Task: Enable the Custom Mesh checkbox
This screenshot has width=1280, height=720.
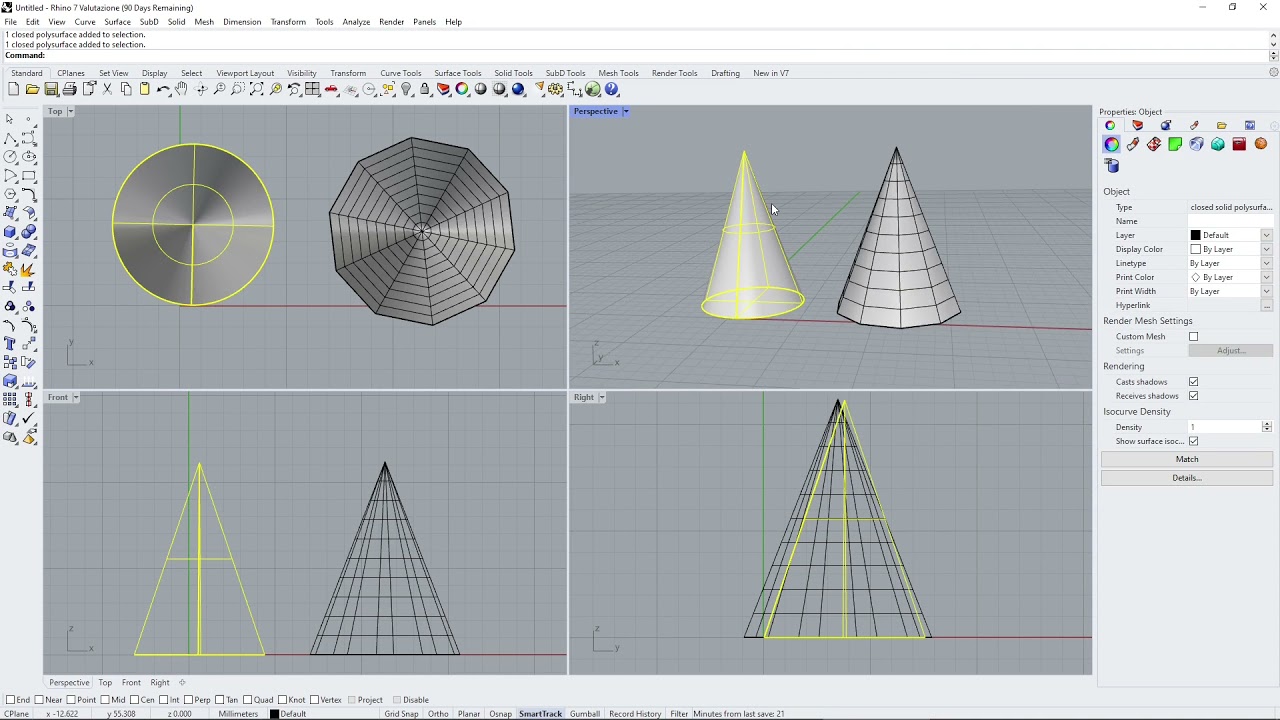Action: [x=1193, y=337]
